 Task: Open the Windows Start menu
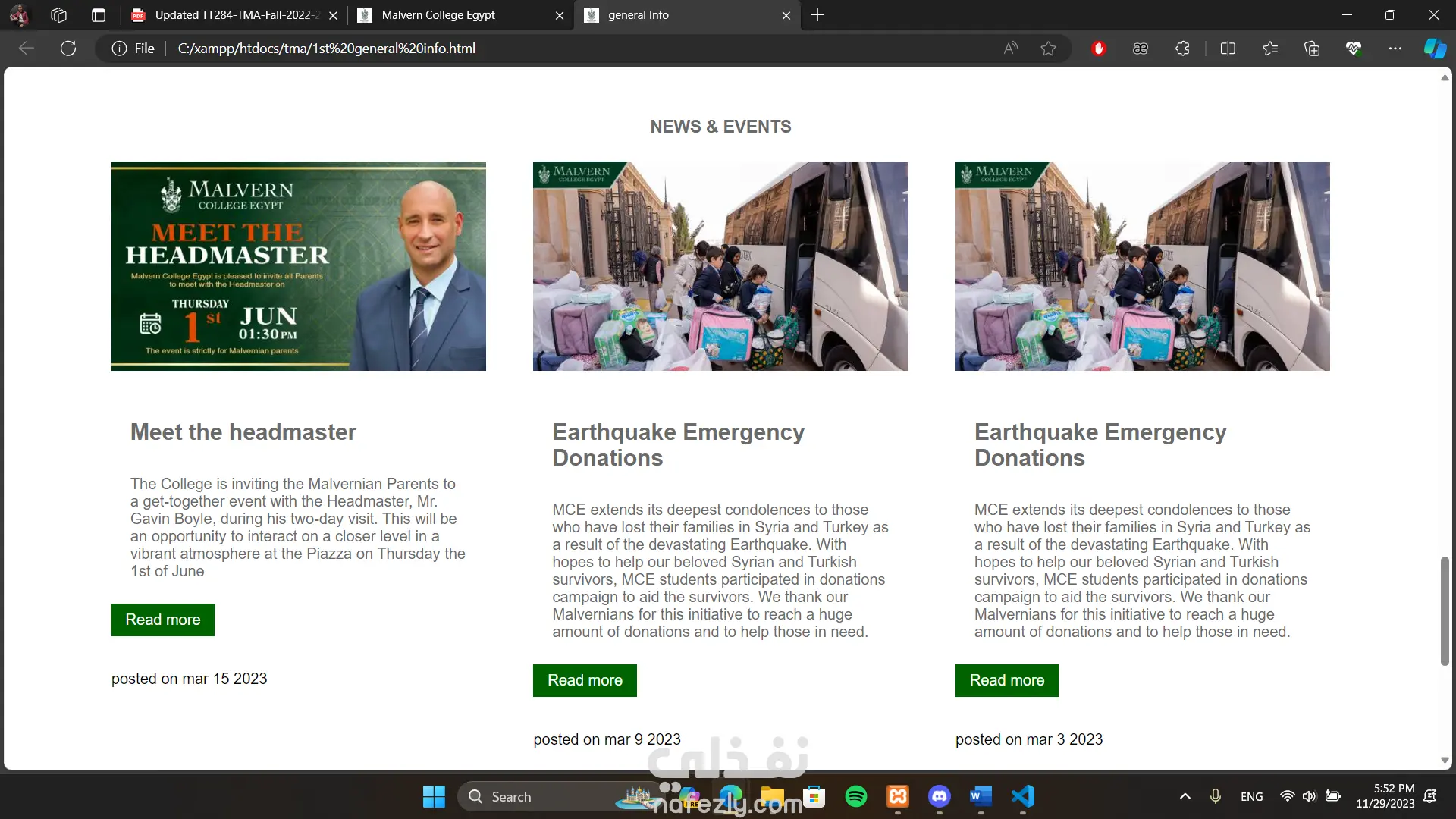435,796
